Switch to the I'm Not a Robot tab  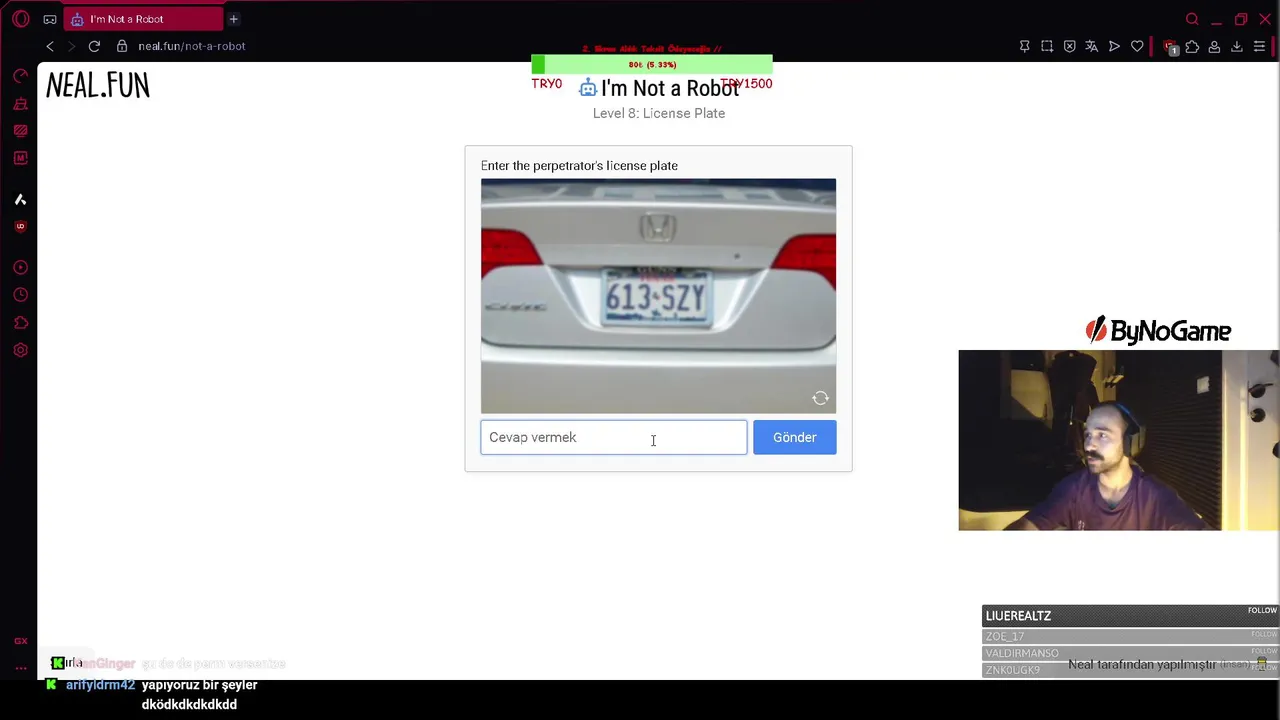pos(143,19)
